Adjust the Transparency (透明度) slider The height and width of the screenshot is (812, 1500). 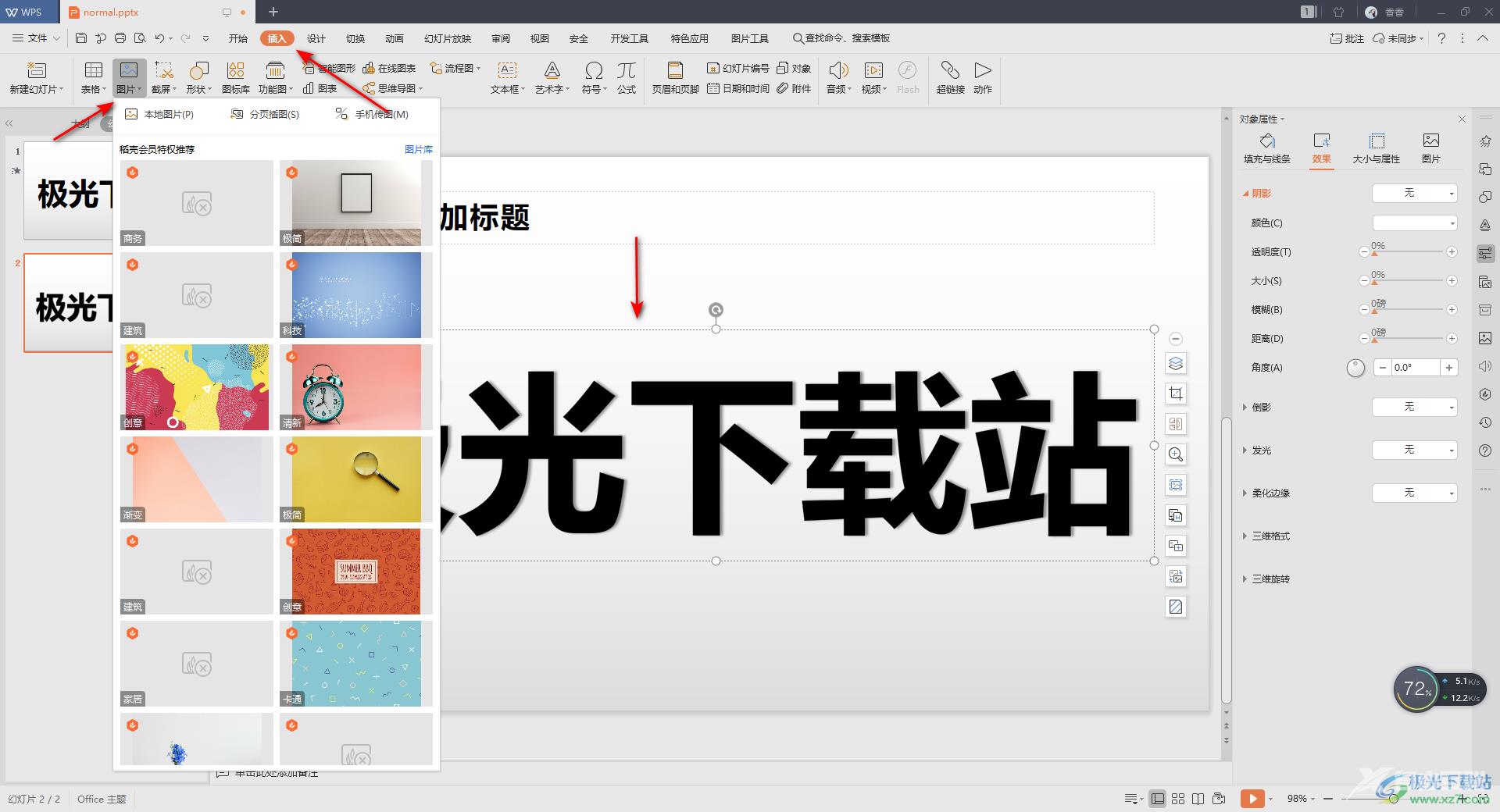point(1408,251)
